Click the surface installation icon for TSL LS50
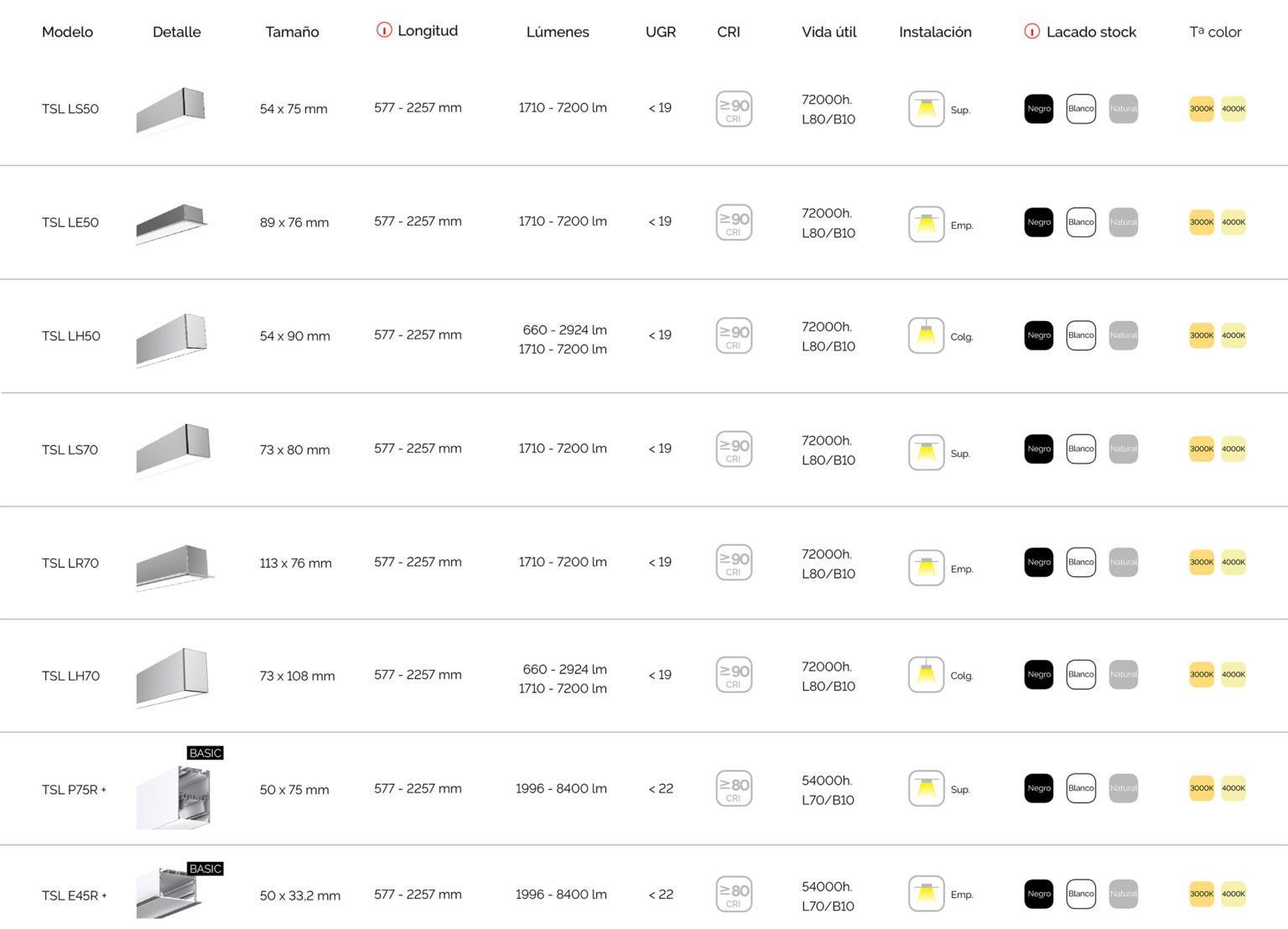Image resolution: width=1288 pixels, height=929 pixels. 926,109
